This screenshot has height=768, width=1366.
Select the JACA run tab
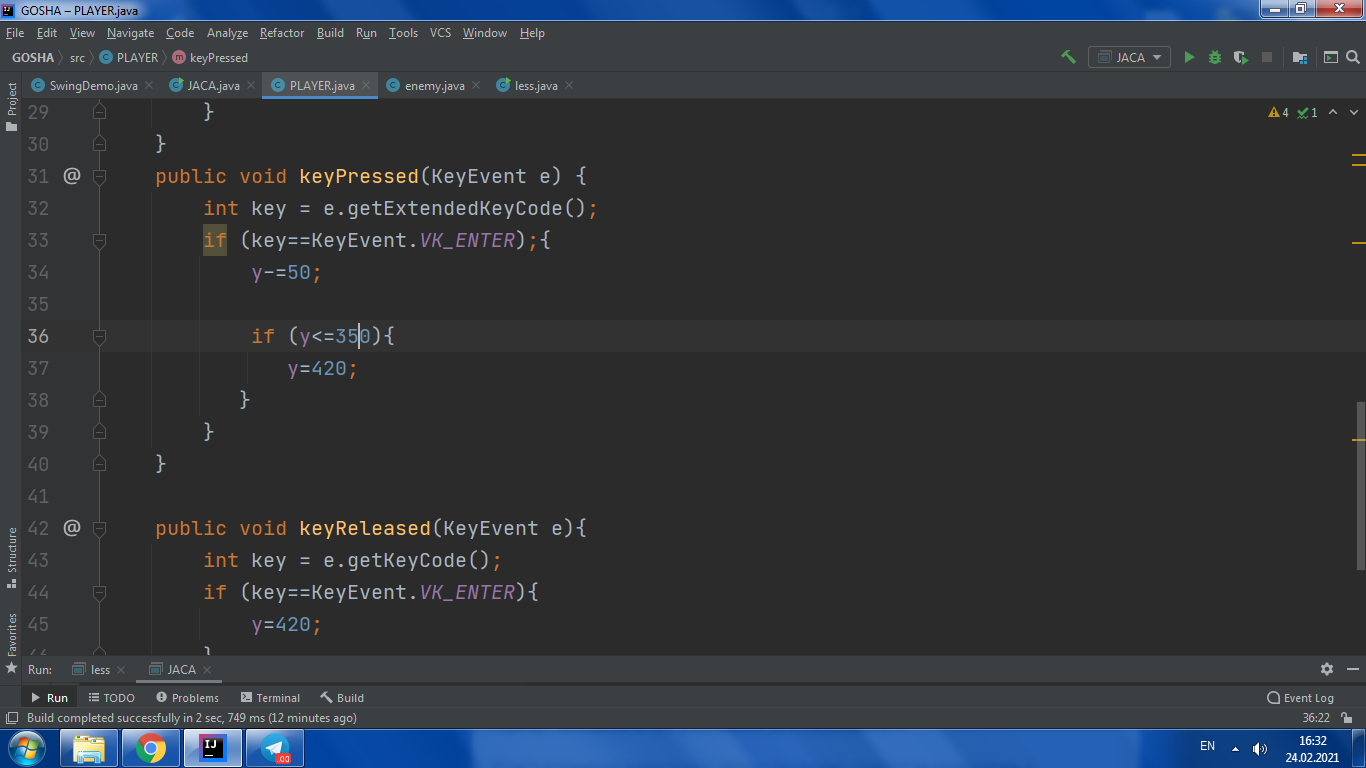(181, 670)
